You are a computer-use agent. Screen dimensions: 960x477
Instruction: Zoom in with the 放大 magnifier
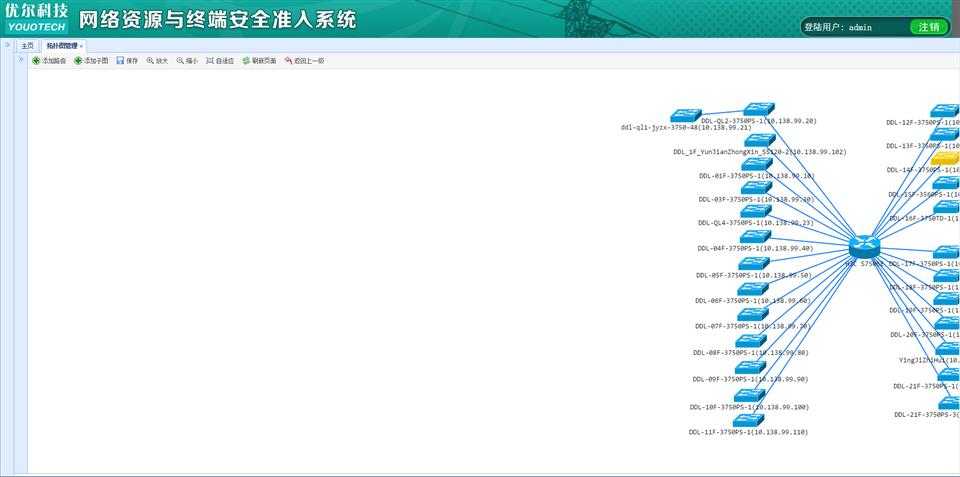pos(157,61)
